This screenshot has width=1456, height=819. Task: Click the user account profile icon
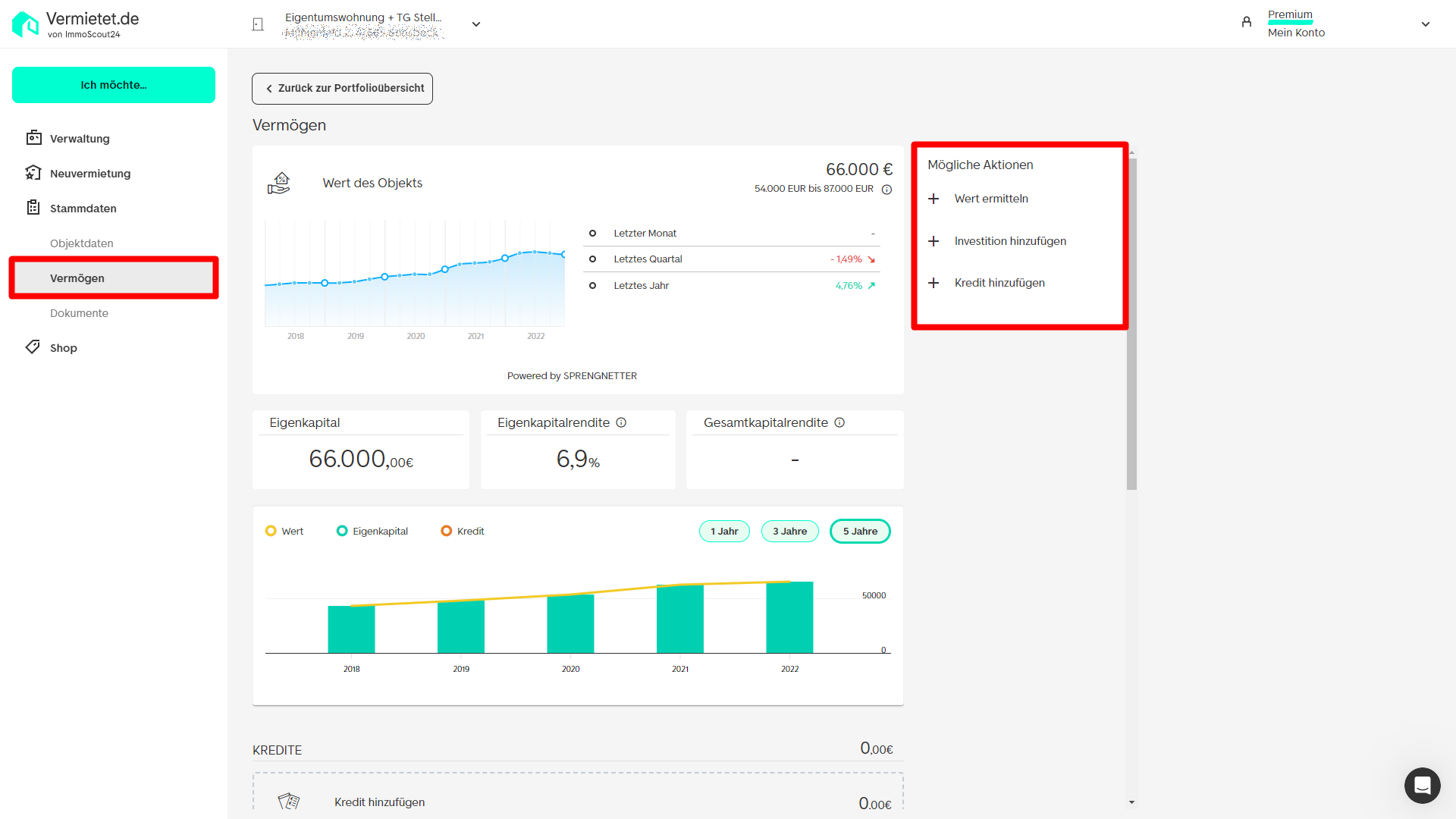pos(1246,23)
